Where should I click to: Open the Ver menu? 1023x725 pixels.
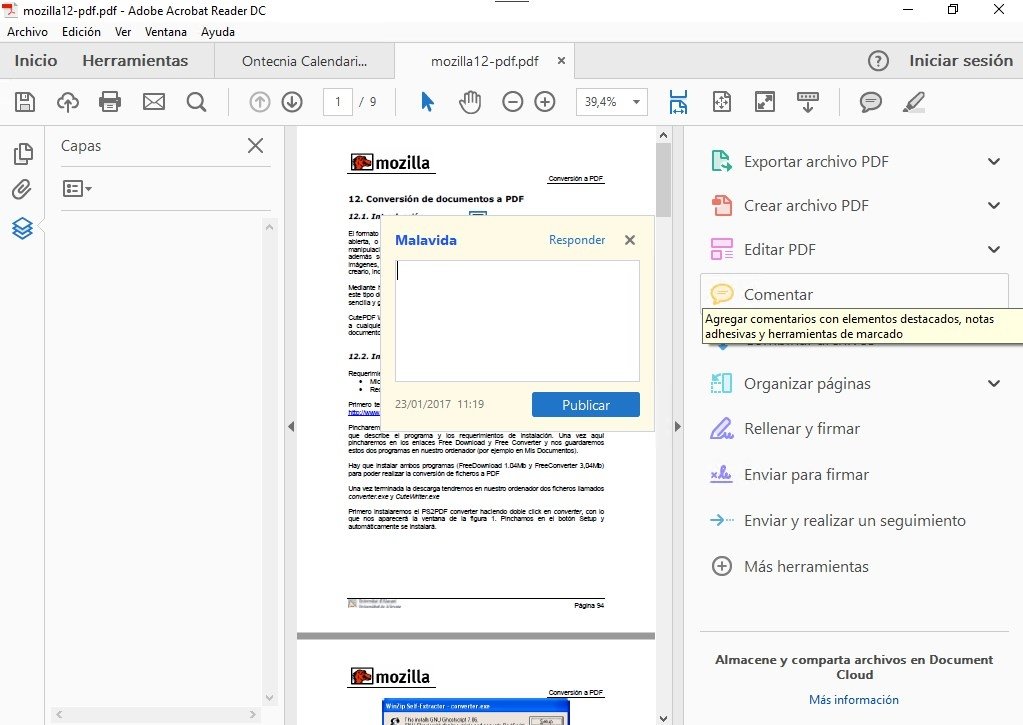click(x=123, y=31)
